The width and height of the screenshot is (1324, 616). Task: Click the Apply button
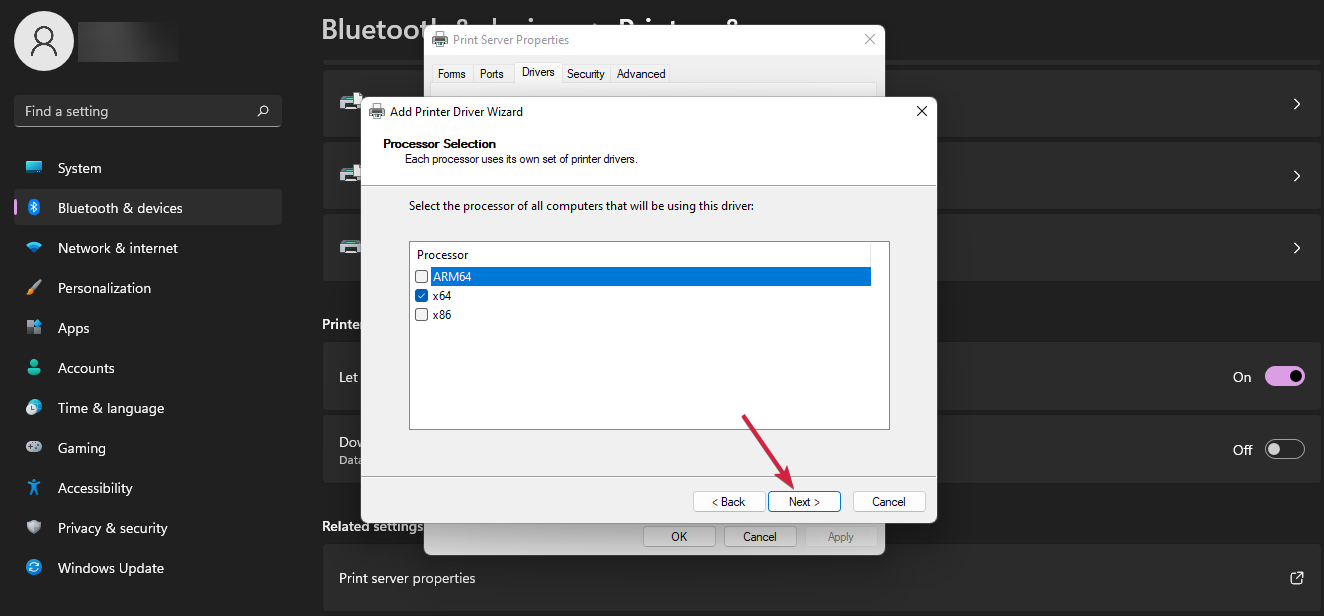(841, 536)
